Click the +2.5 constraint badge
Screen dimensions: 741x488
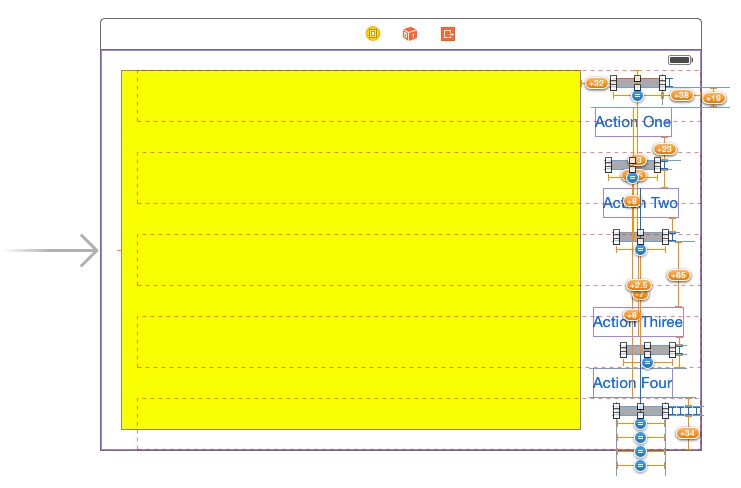639,285
